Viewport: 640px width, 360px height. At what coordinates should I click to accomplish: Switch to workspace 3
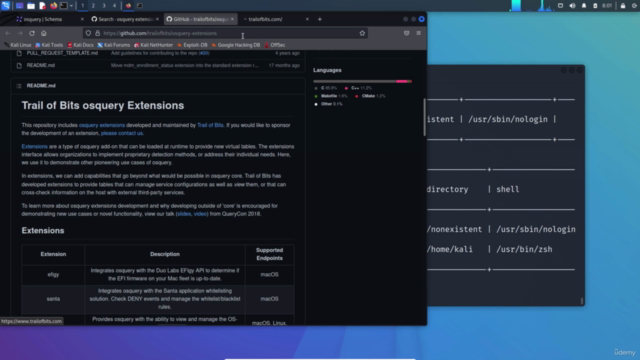pyautogui.click(x=104, y=6)
